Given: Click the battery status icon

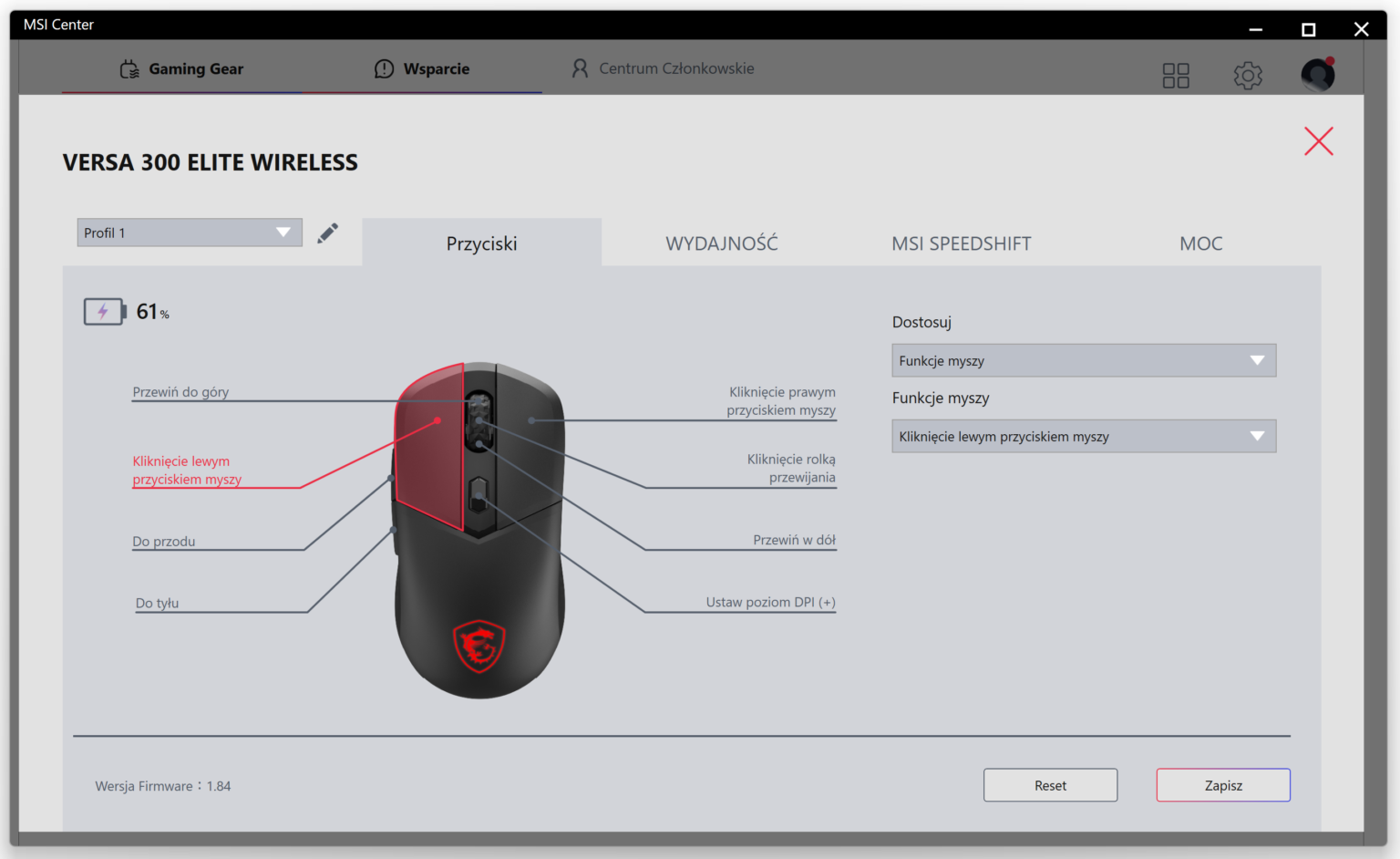Looking at the screenshot, I should click(x=104, y=311).
